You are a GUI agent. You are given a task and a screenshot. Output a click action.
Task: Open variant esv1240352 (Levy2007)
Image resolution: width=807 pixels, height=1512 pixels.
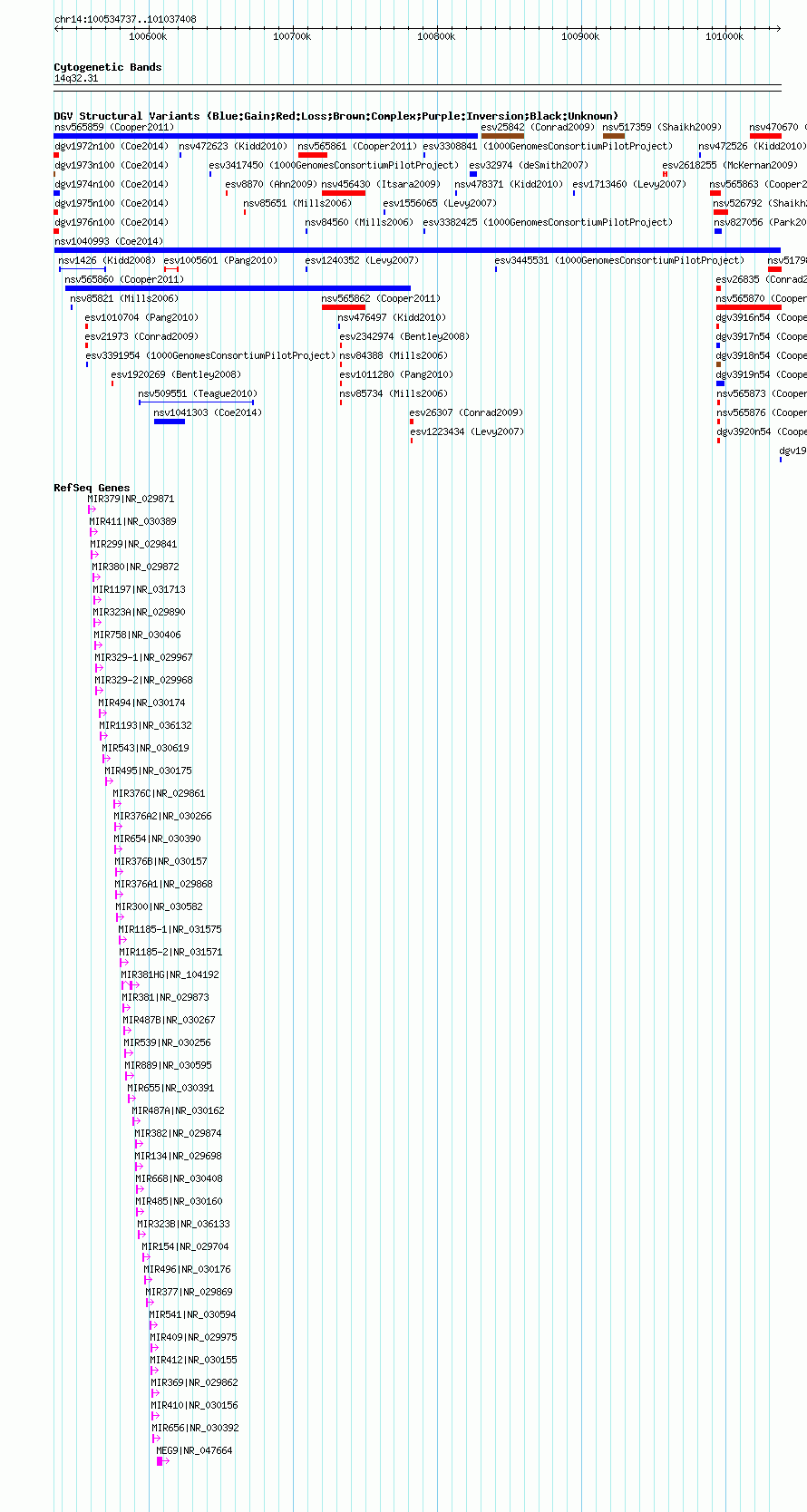(x=362, y=260)
